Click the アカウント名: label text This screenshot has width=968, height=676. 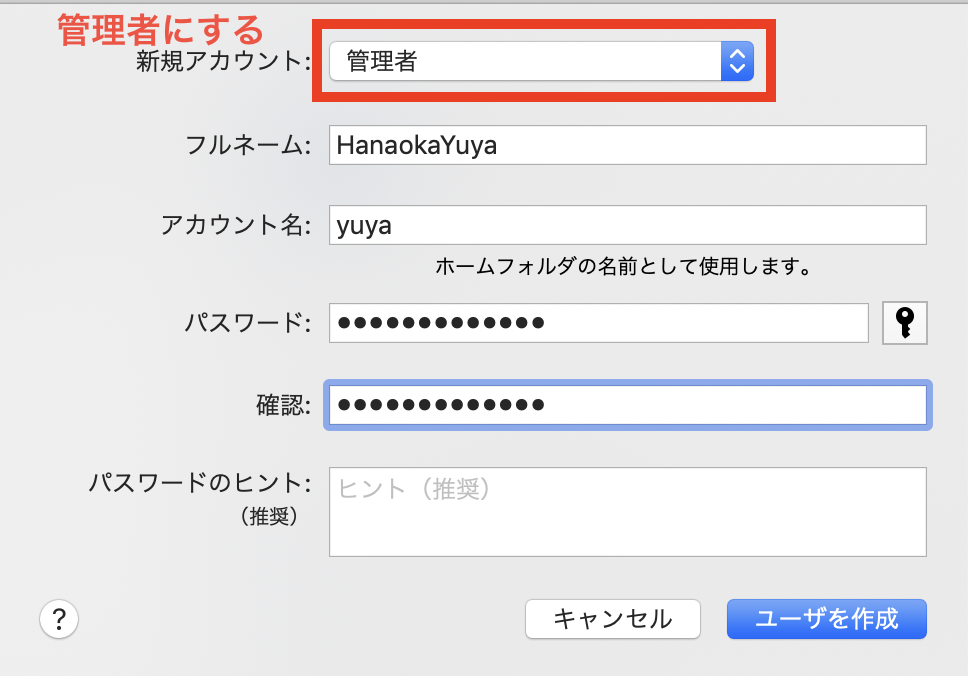[236, 225]
